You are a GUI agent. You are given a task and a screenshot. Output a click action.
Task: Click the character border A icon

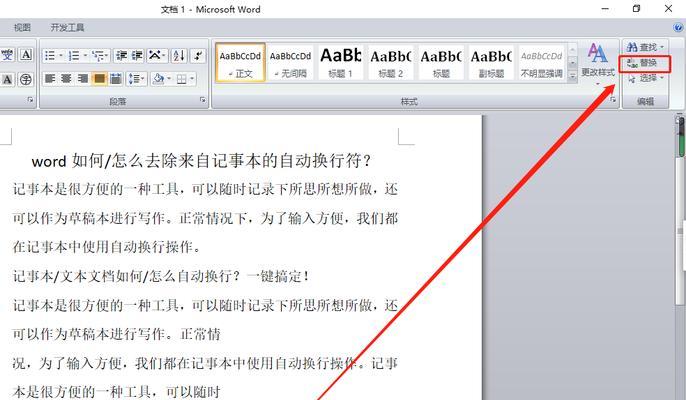point(26,55)
